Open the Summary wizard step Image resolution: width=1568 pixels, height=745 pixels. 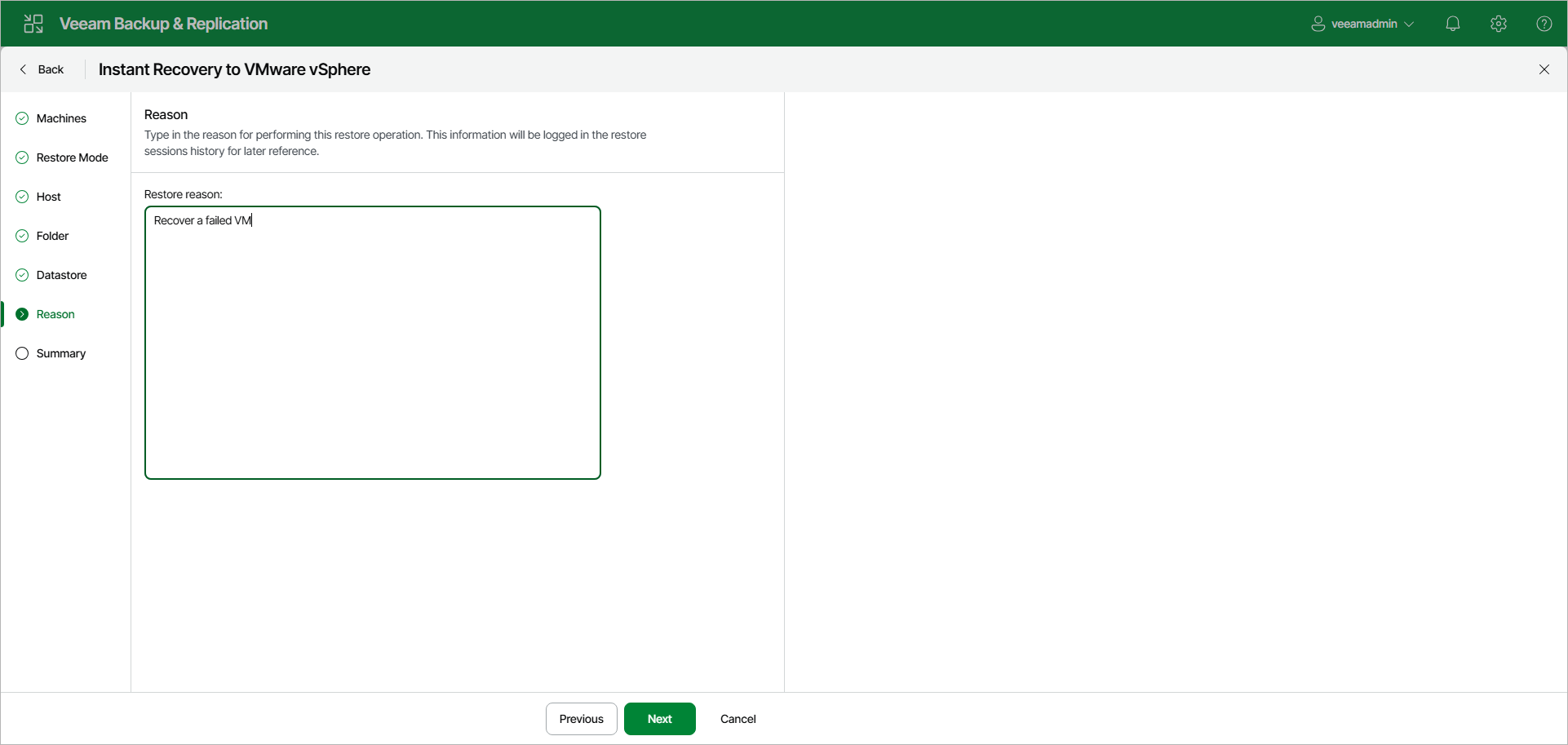(x=61, y=353)
